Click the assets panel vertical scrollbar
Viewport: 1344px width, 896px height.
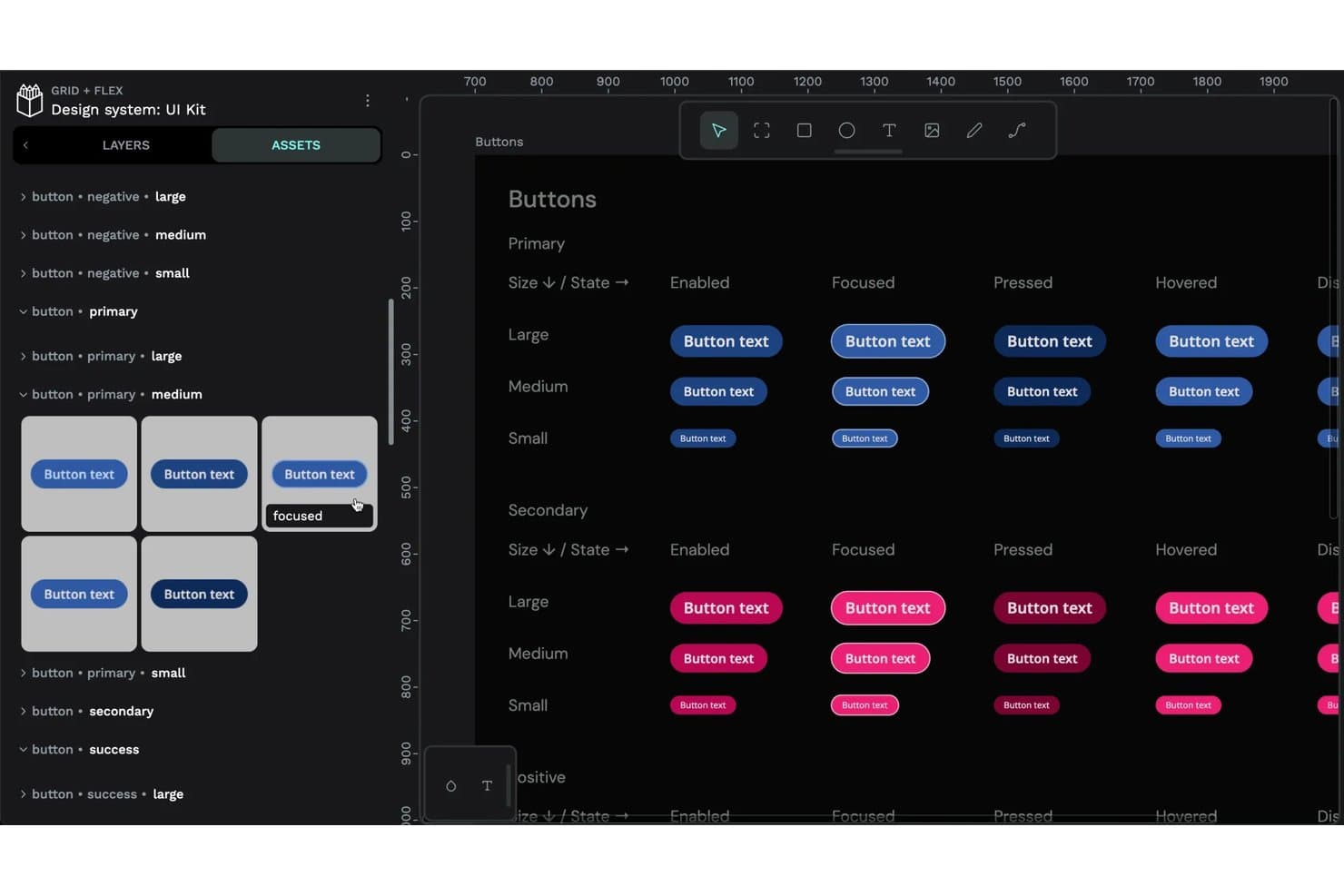click(x=390, y=372)
